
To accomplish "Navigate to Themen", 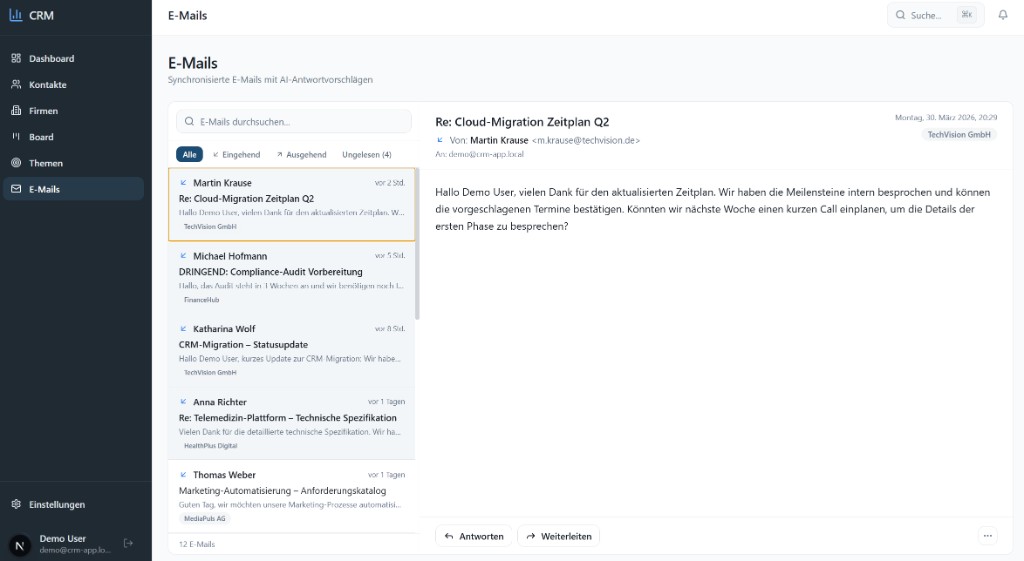I will point(45,163).
